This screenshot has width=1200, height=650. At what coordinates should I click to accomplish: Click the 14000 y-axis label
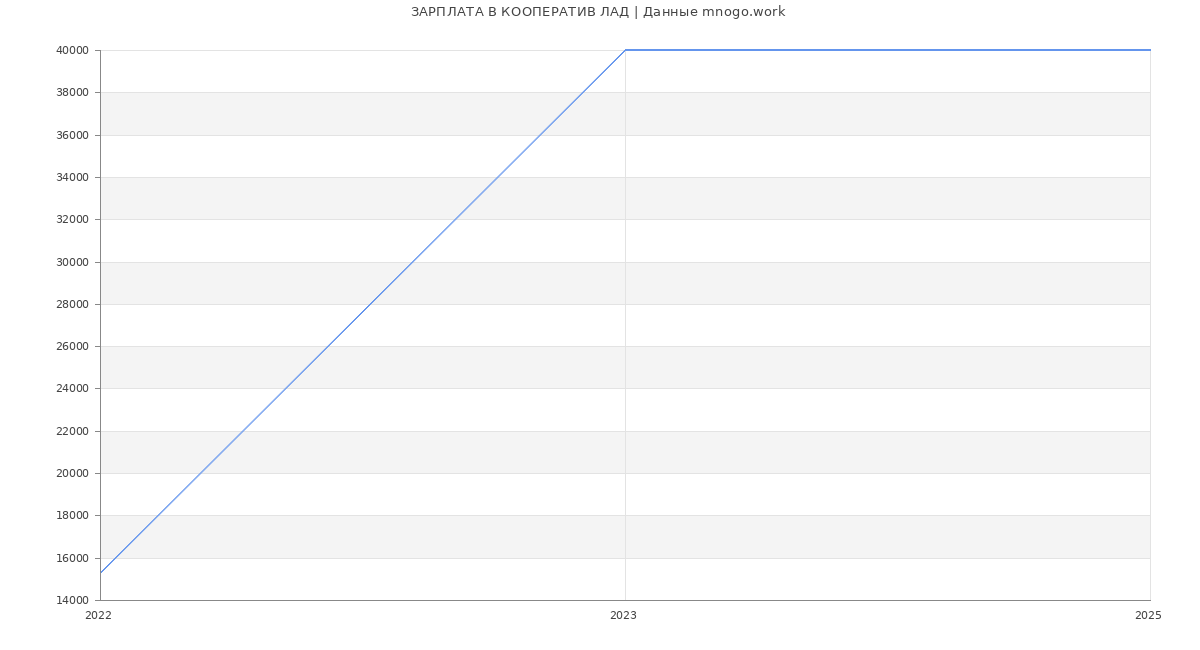pyautogui.click(x=72, y=601)
